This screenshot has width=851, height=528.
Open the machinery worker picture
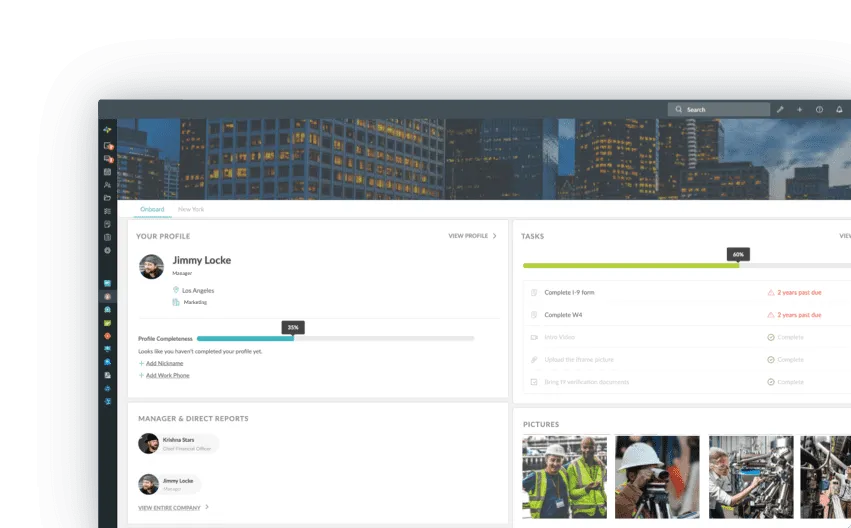[751, 477]
